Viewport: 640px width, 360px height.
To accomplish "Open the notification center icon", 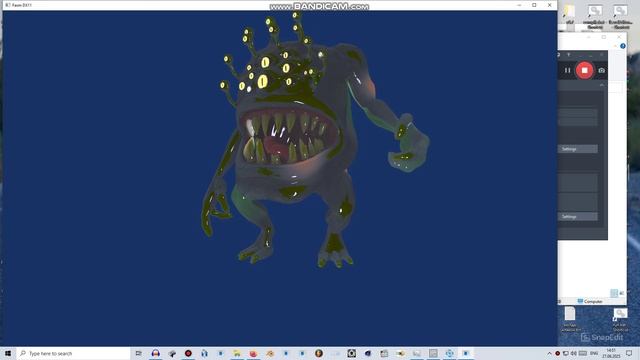I will pos(629,353).
